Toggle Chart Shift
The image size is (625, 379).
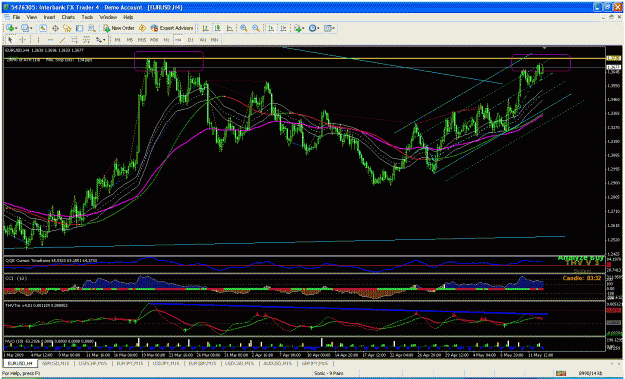point(283,28)
